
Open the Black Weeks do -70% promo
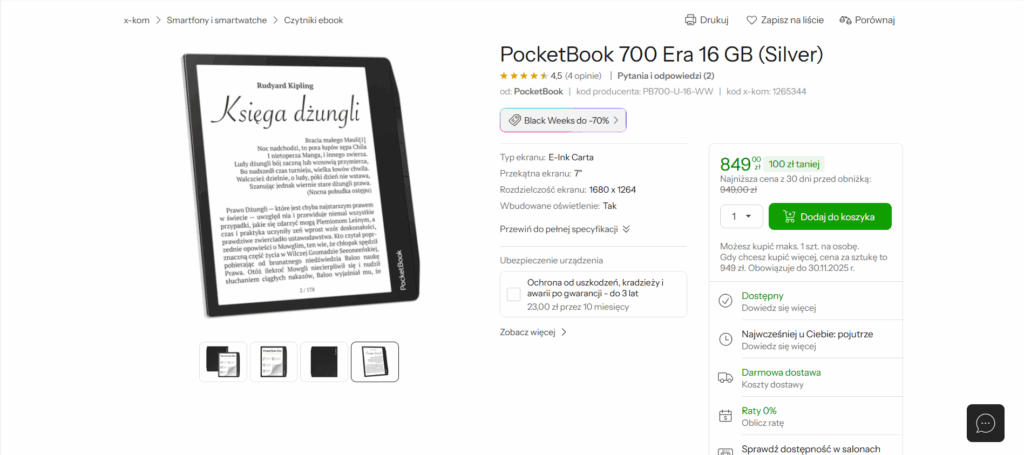point(563,120)
